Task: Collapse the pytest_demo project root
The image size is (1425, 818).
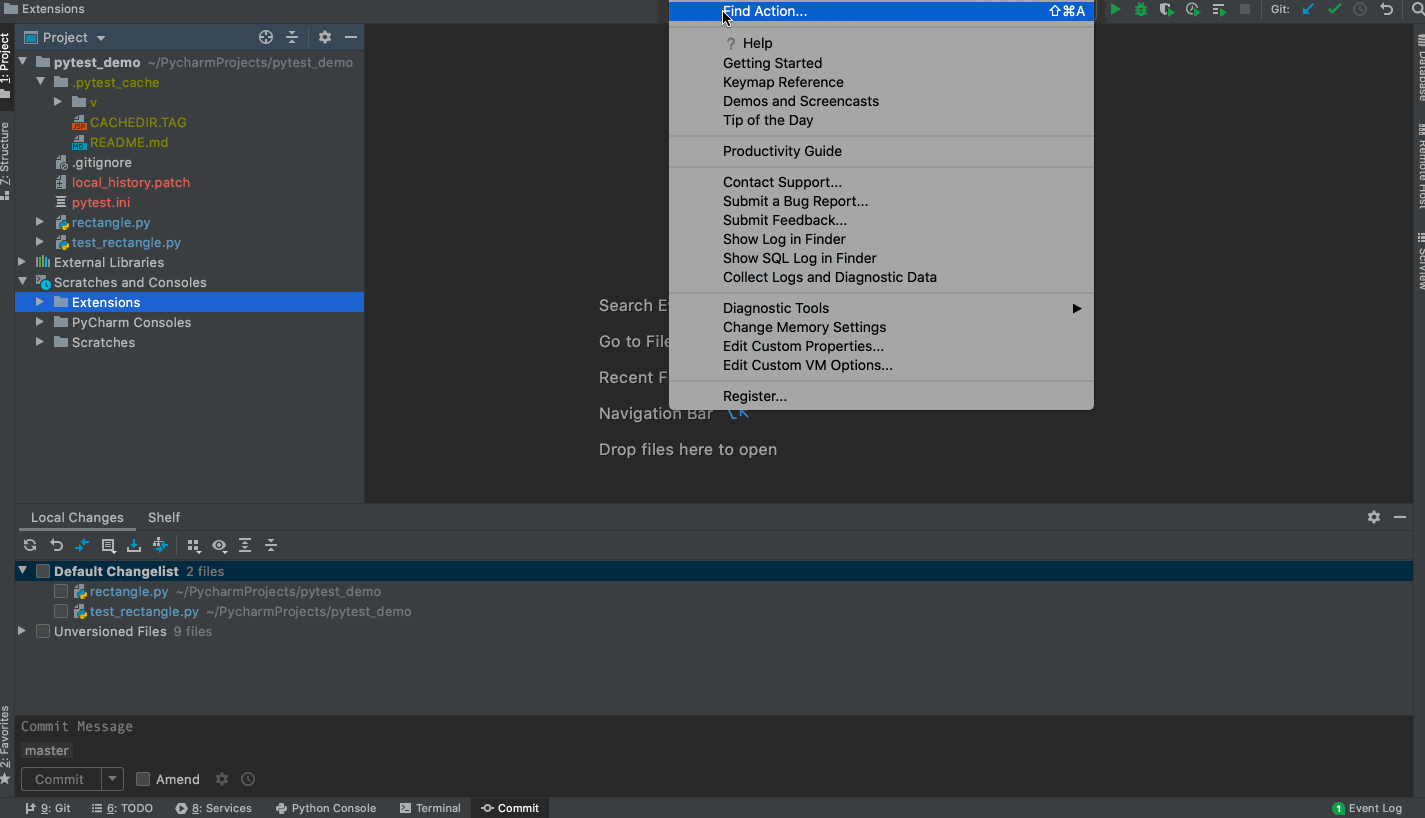Action: pos(23,62)
